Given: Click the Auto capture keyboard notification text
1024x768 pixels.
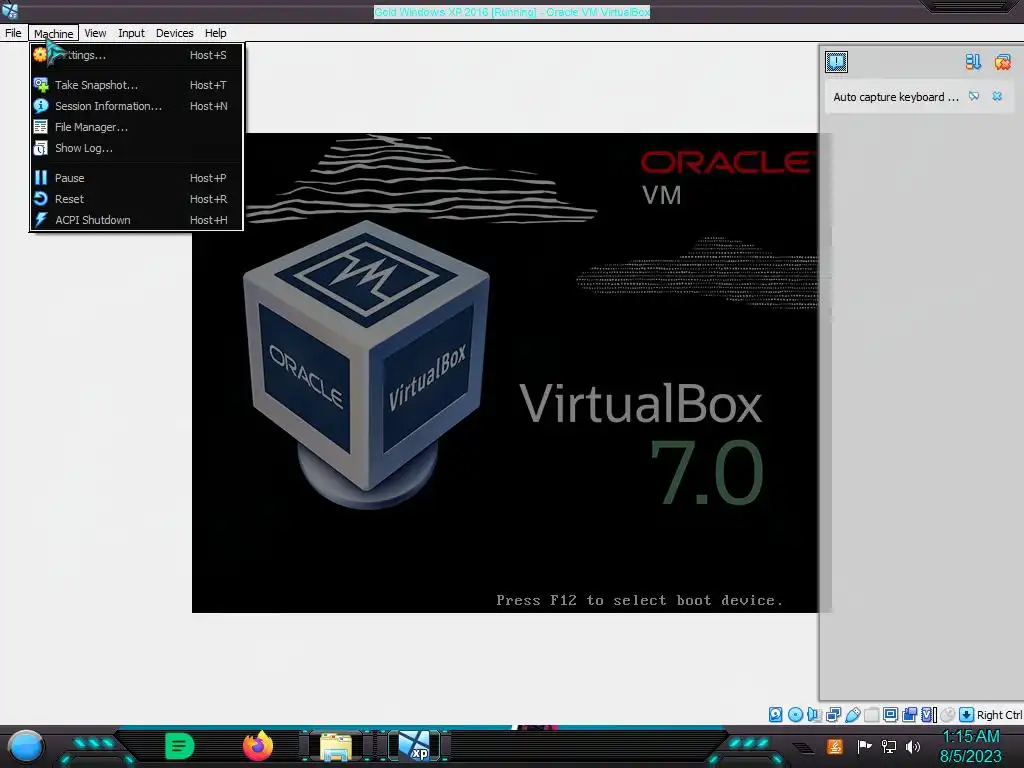Looking at the screenshot, I should 895,97.
